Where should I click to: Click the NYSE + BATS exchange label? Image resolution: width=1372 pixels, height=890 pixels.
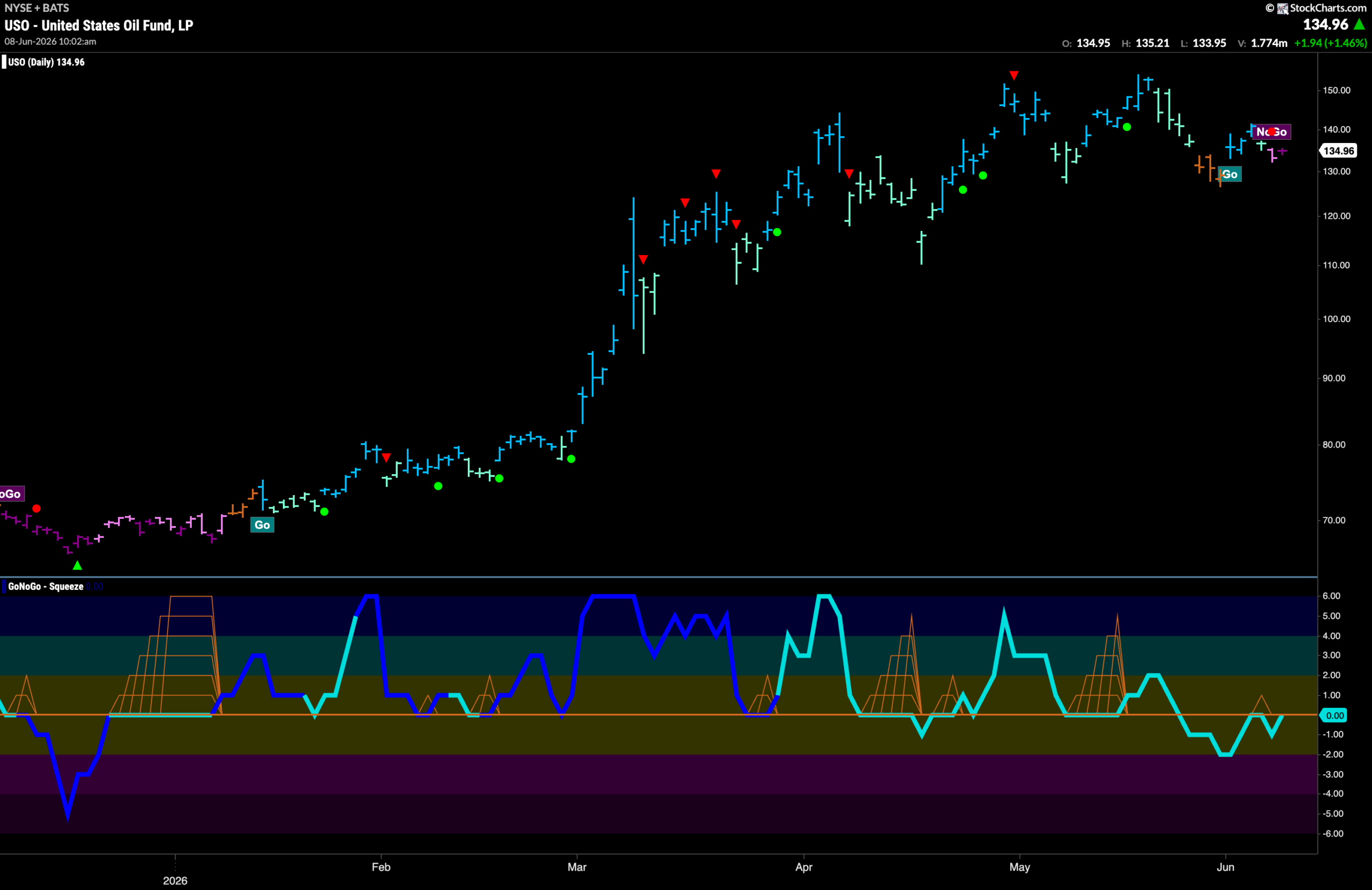click(36, 8)
